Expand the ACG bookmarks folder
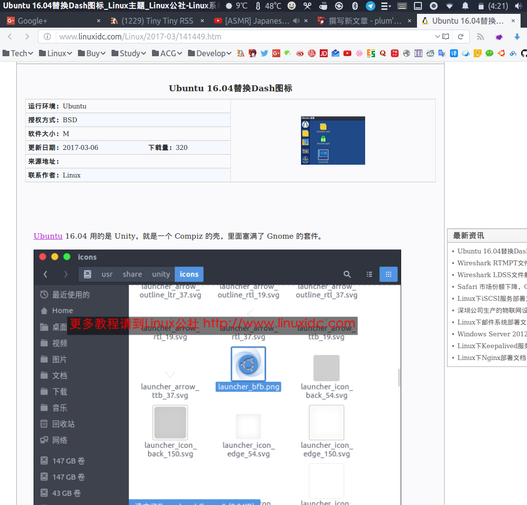The width and height of the screenshot is (527, 505). coord(167,53)
